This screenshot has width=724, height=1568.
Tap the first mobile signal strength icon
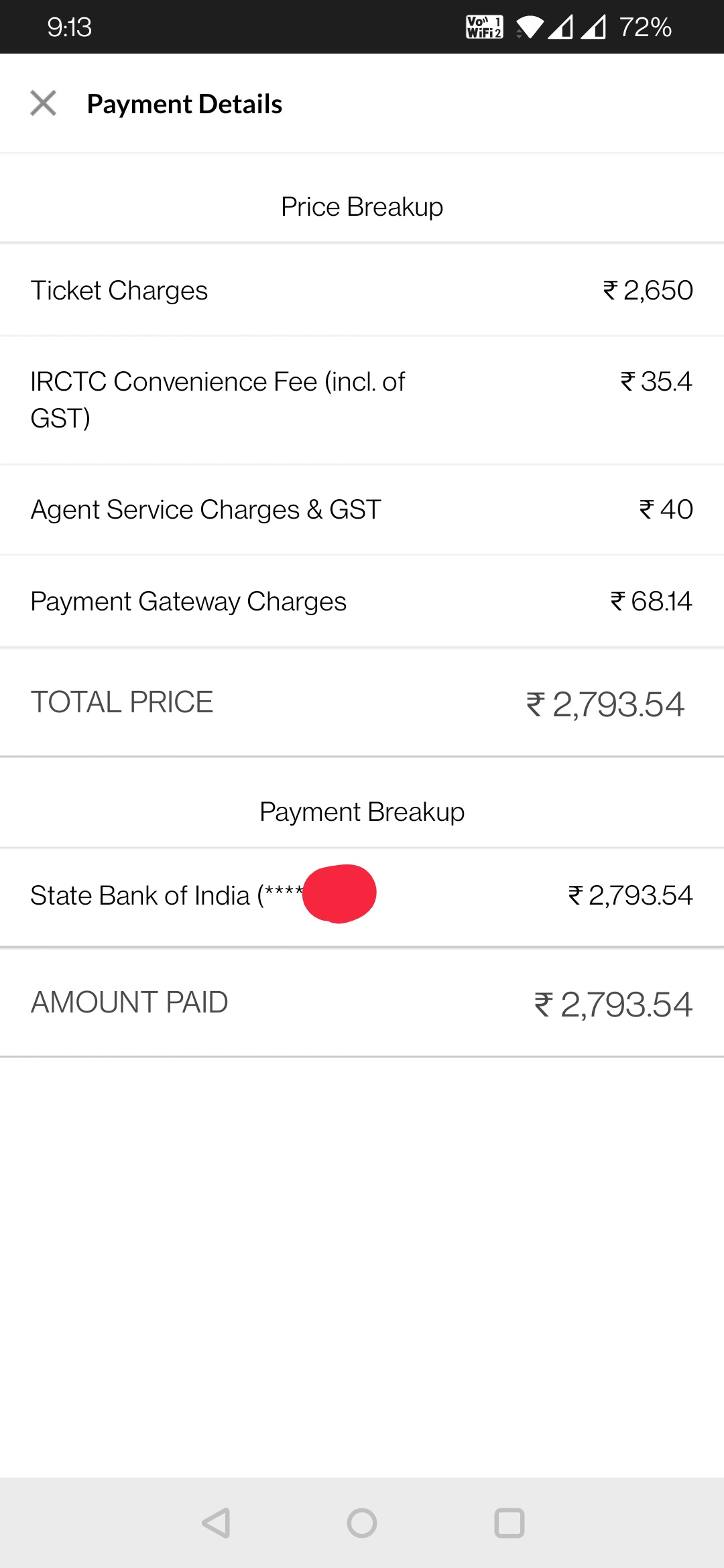click(x=560, y=27)
